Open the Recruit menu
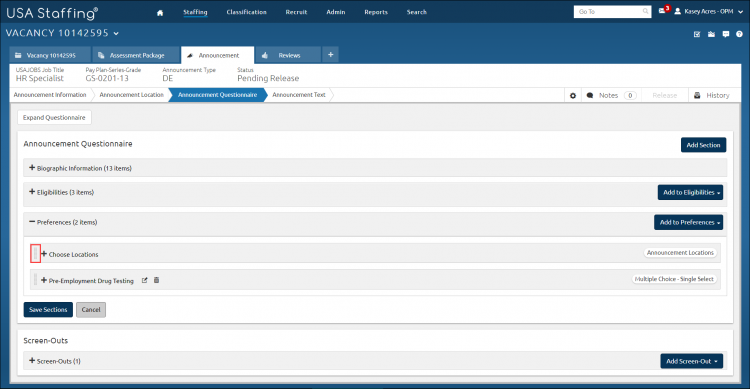Viewport: 750px width, 389px height. coord(296,12)
